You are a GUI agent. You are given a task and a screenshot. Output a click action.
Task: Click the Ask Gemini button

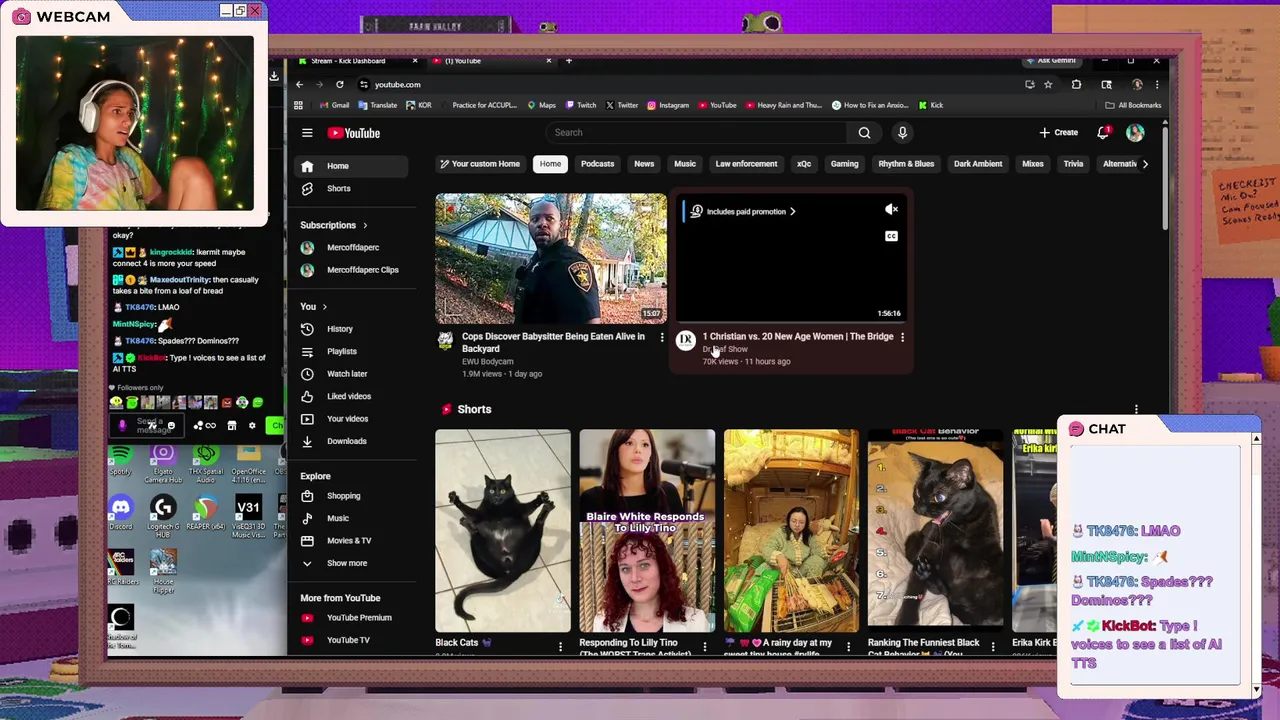(x=1052, y=61)
